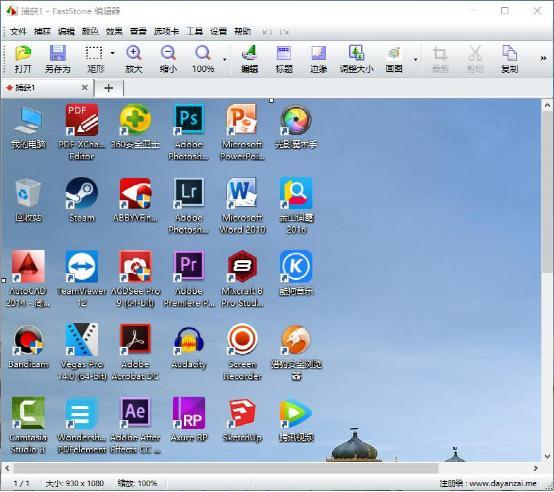Click the TeamViewer 12 icon

(82, 266)
